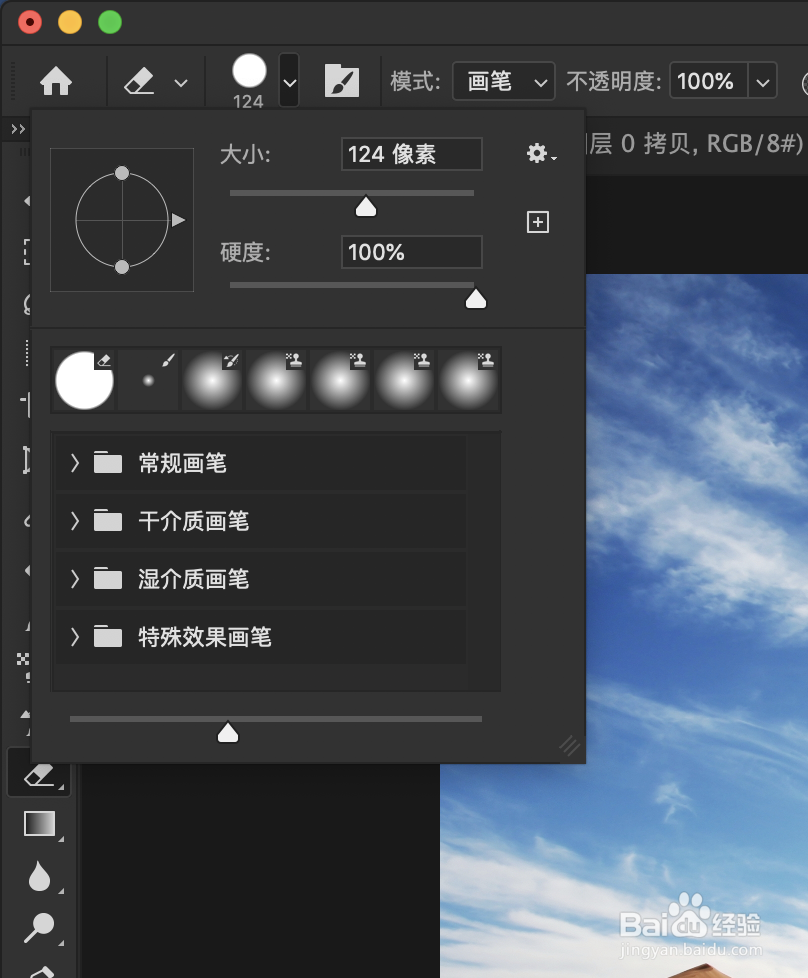The image size is (808, 978).
Task: Select the Gradient tool
Action: click(38, 823)
